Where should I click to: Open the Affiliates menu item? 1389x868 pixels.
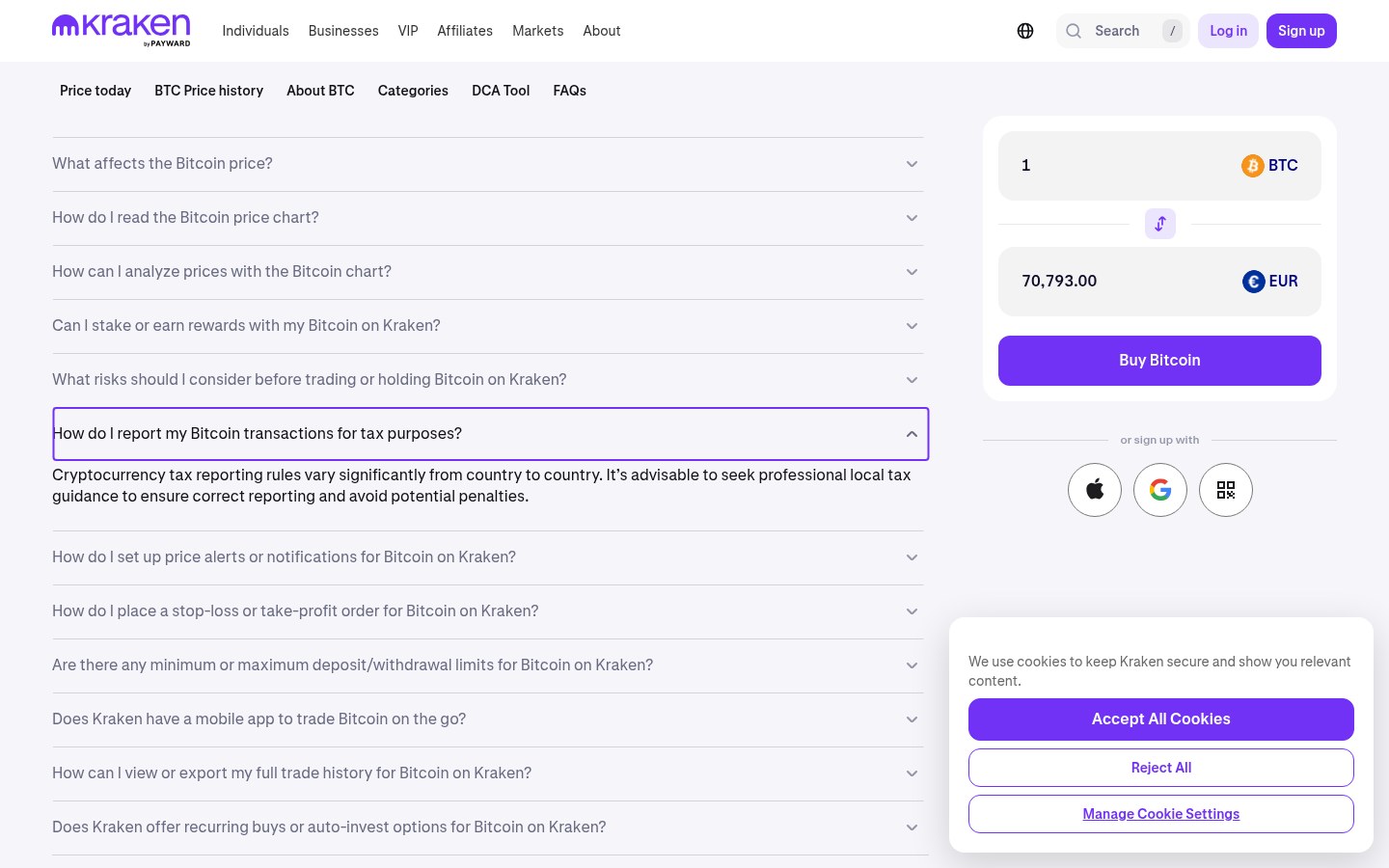click(465, 31)
